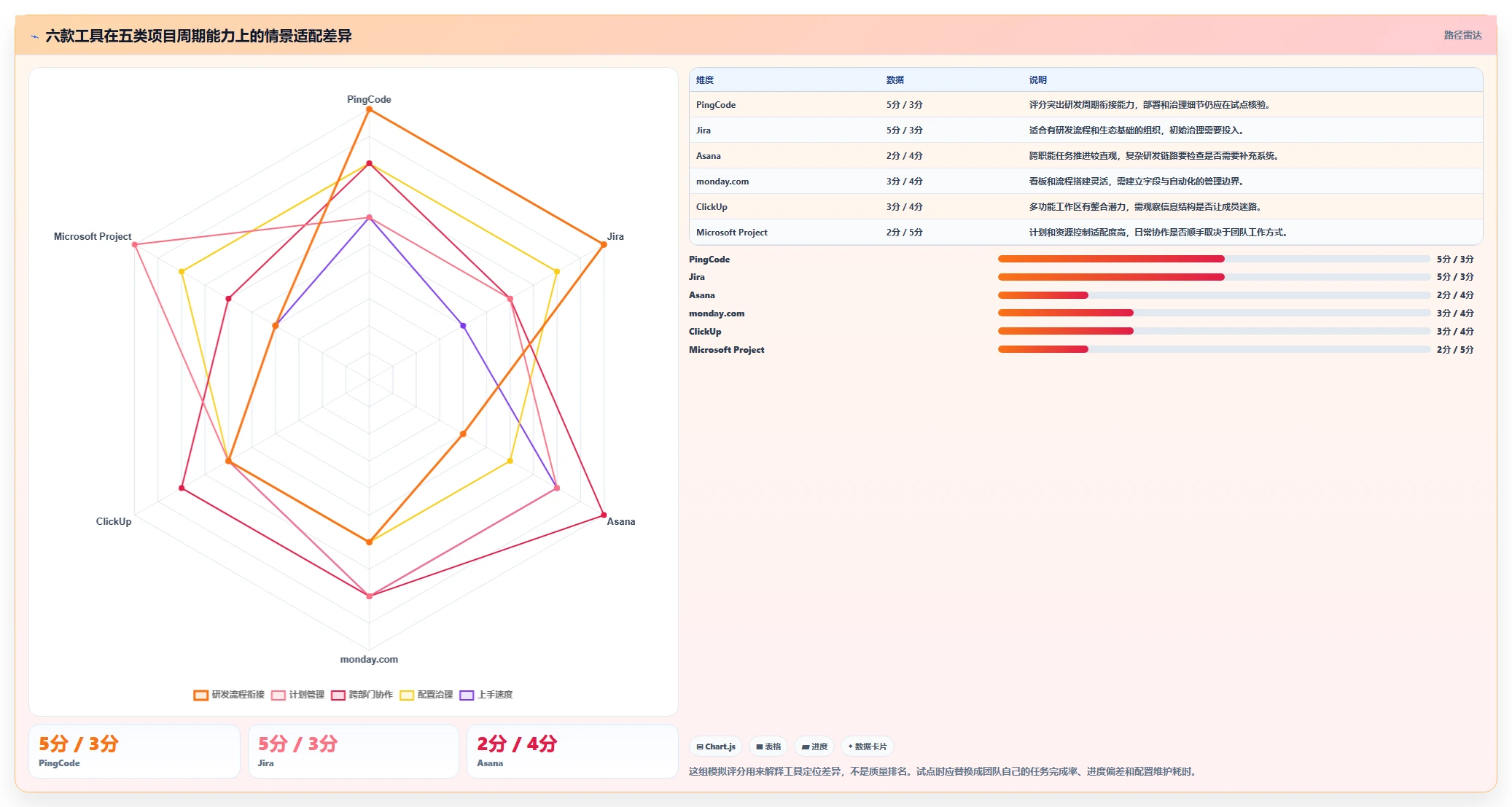This screenshot has height=807, width=1512.
Task: Click the orange data point at Jira vertex
Action: point(604,244)
